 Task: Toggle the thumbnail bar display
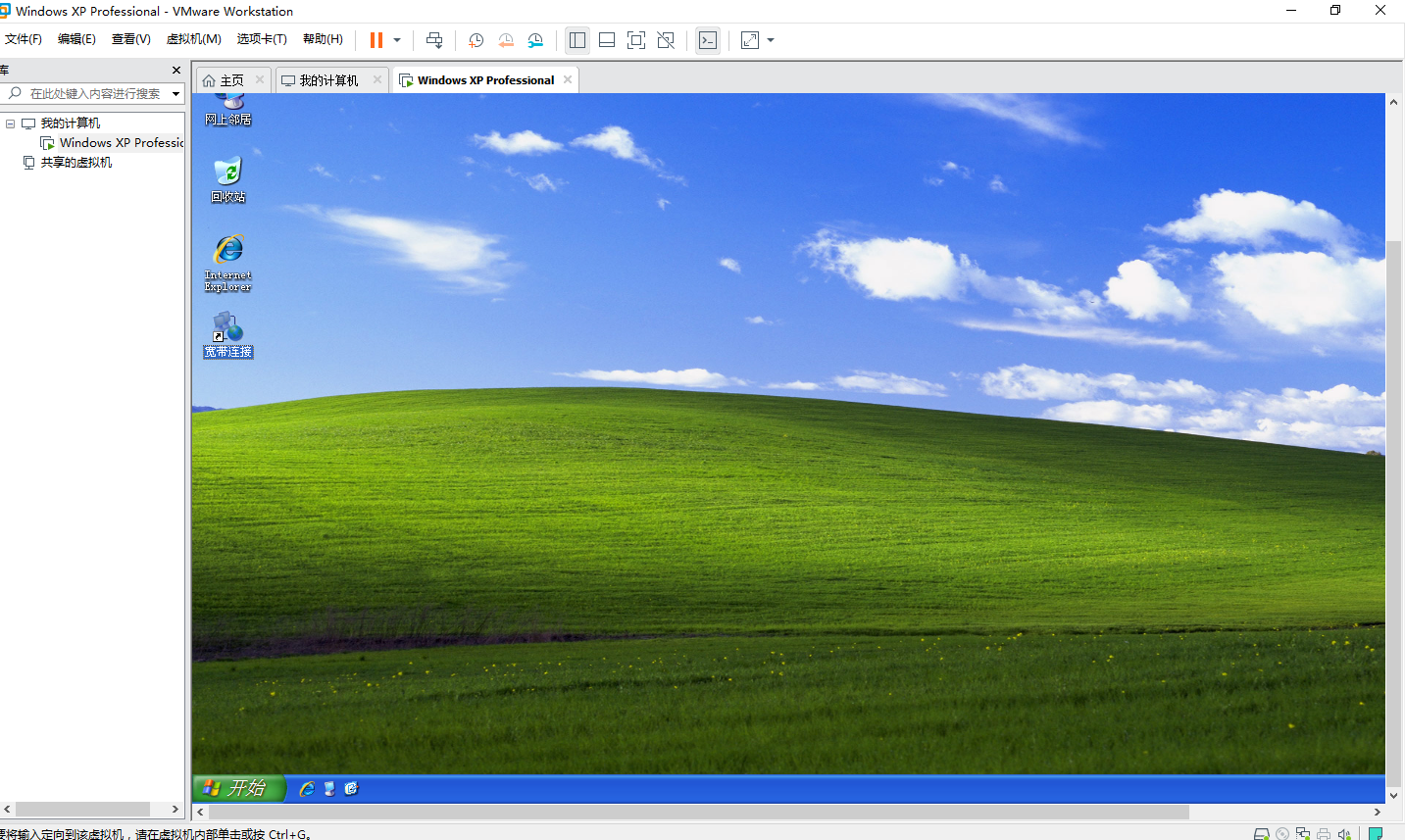(x=606, y=40)
